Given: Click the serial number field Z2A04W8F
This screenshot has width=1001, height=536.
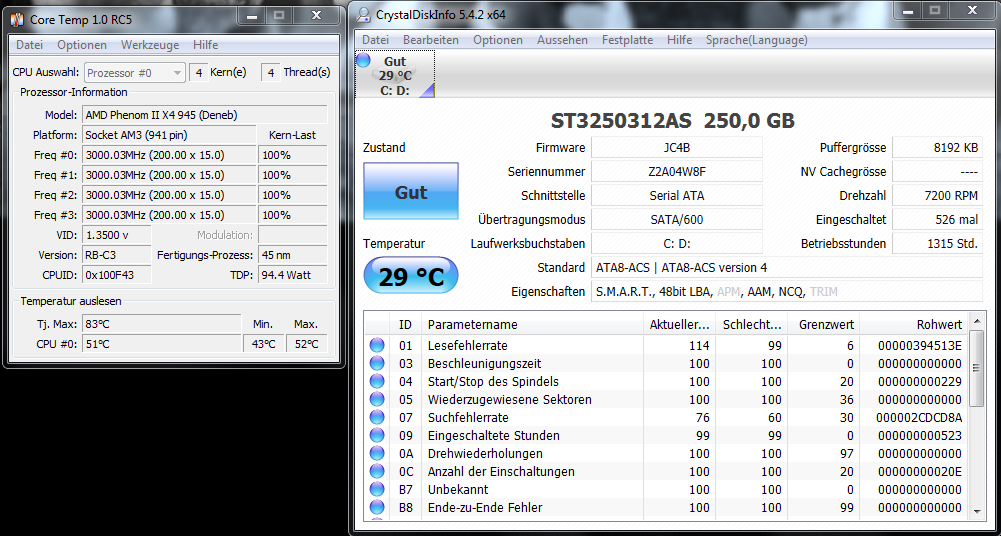Looking at the screenshot, I should [x=677, y=172].
